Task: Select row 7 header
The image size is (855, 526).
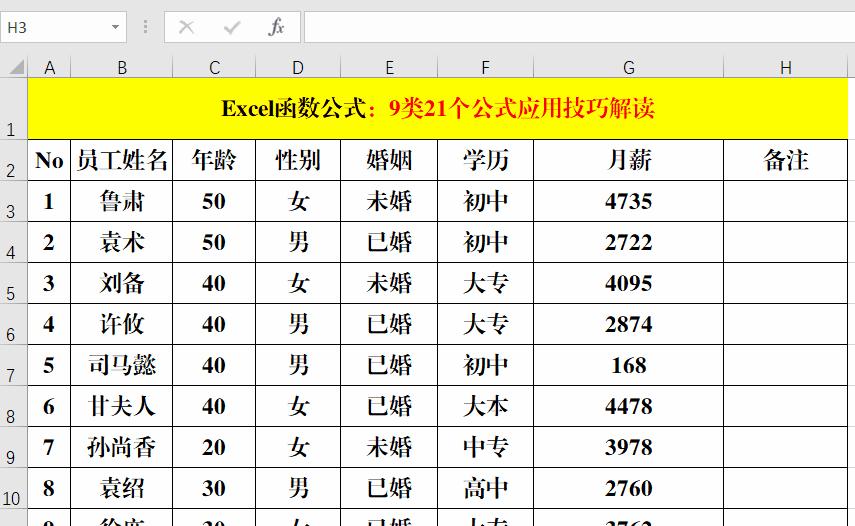Action: tap(14, 365)
